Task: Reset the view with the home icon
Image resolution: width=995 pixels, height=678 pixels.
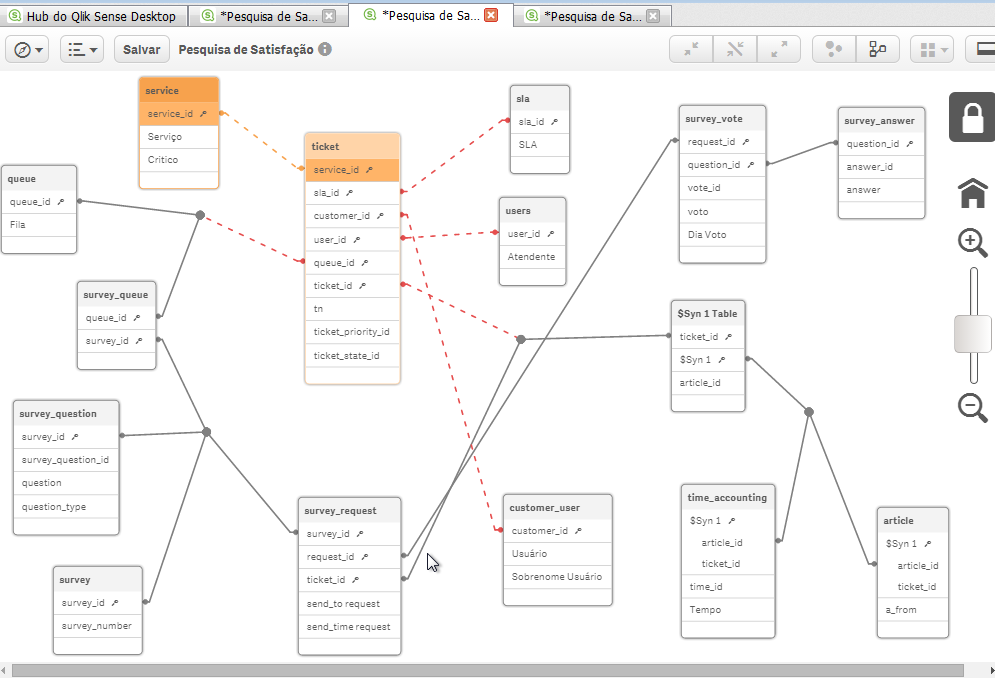Action: coord(971,194)
